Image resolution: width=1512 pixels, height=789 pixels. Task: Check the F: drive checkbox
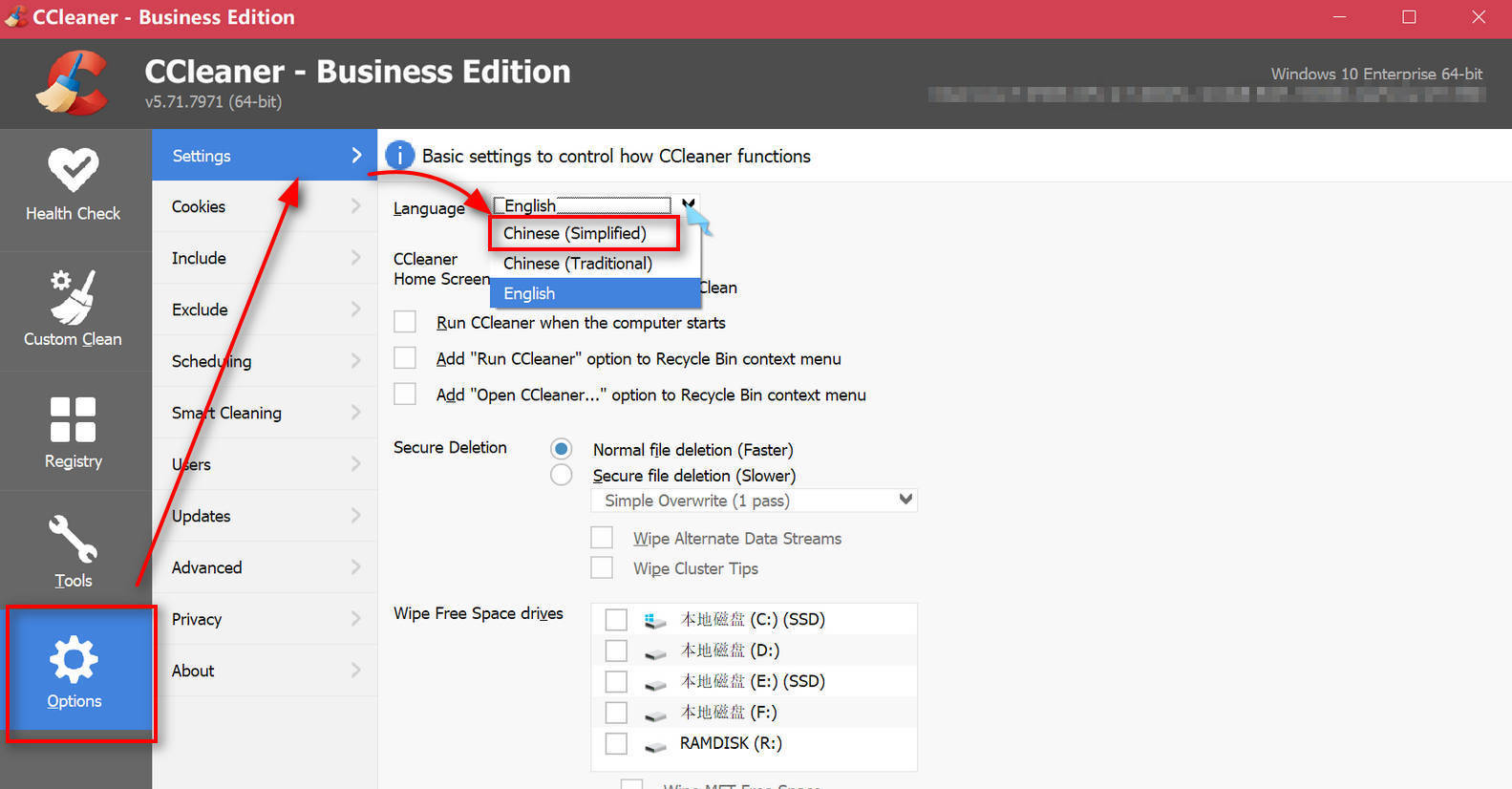point(616,713)
